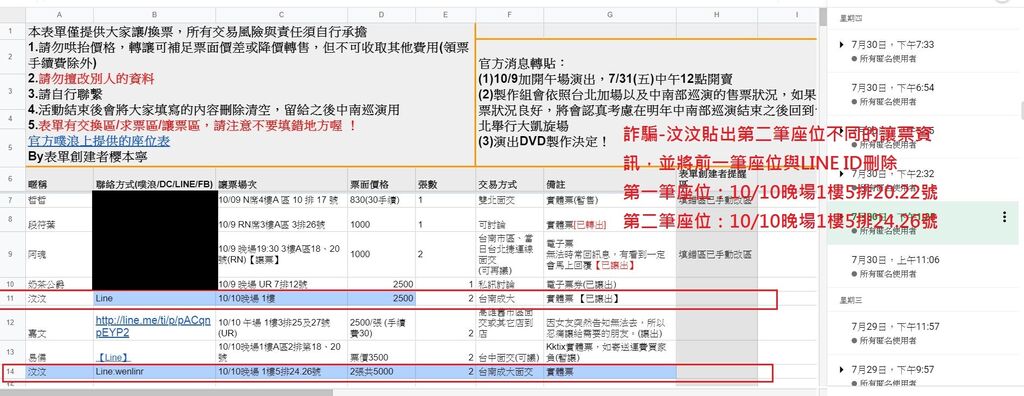The image size is (1024, 396).
Task: Select column C header
Action: (281, 14)
